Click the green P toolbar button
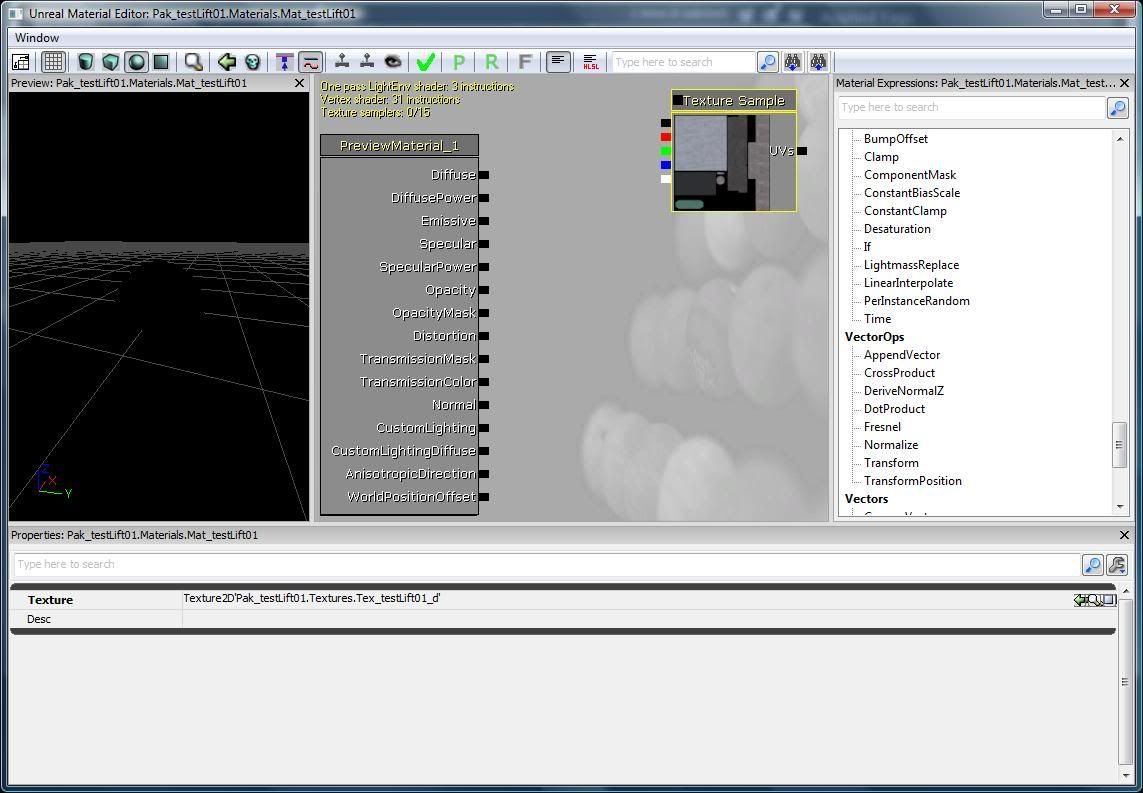Image resolution: width=1143 pixels, height=793 pixels. tap(459, 62)
